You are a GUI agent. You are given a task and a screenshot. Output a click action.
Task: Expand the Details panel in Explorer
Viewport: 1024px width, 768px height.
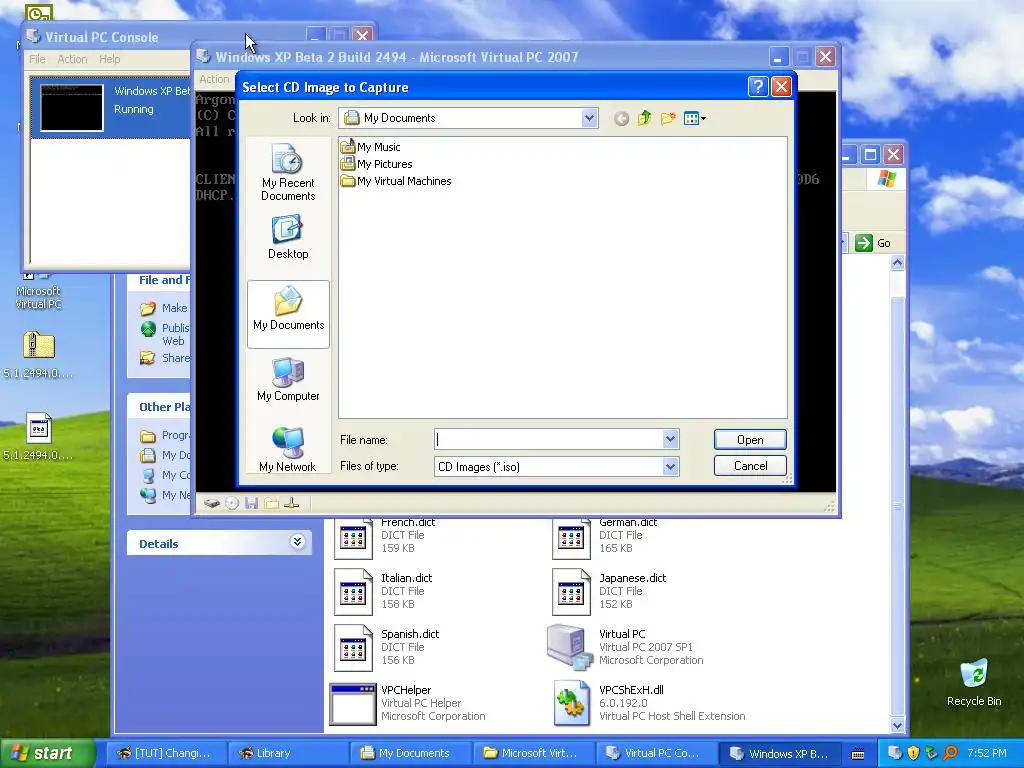297,542
